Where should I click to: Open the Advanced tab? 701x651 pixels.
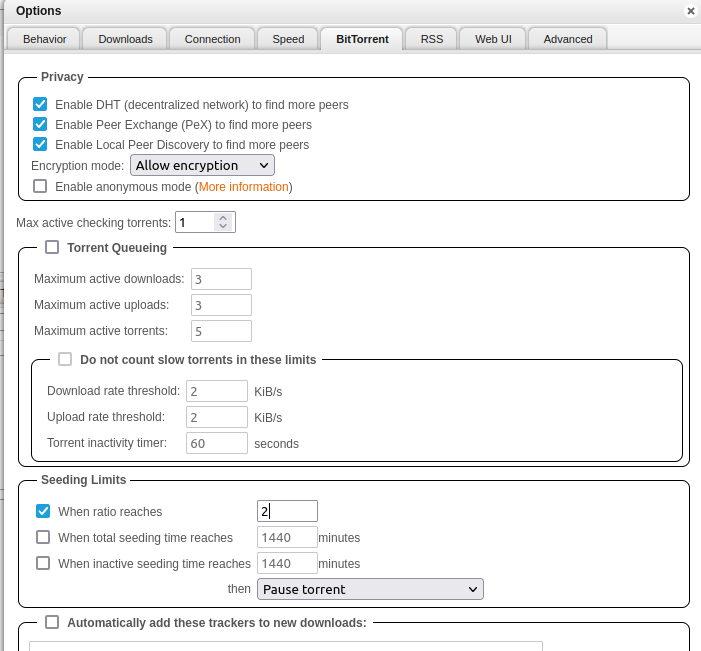(x=567, y=39)
